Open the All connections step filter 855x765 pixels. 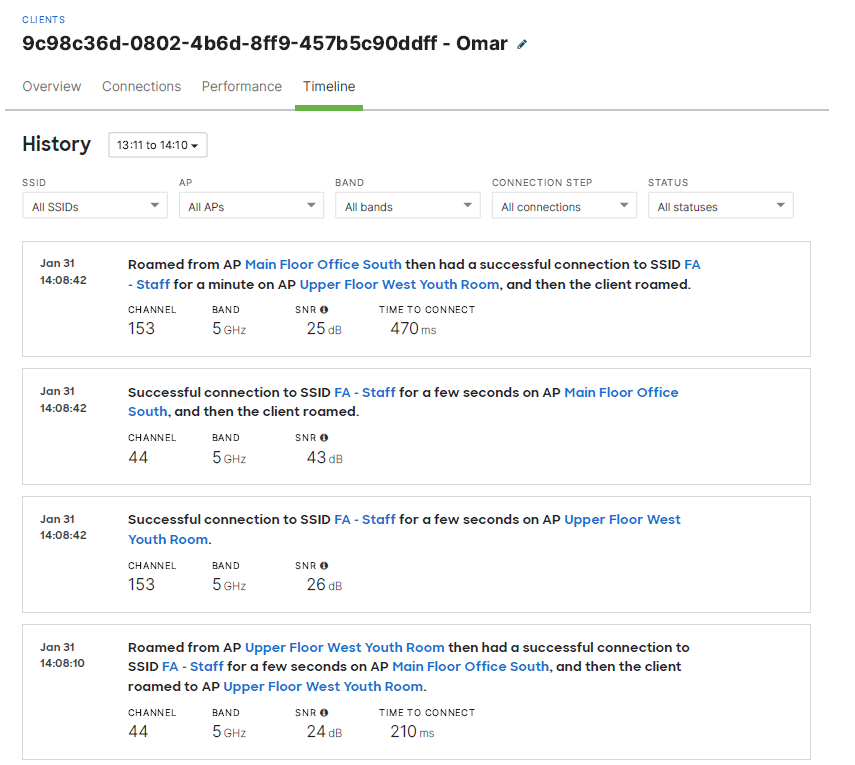[x=564, y=206]
